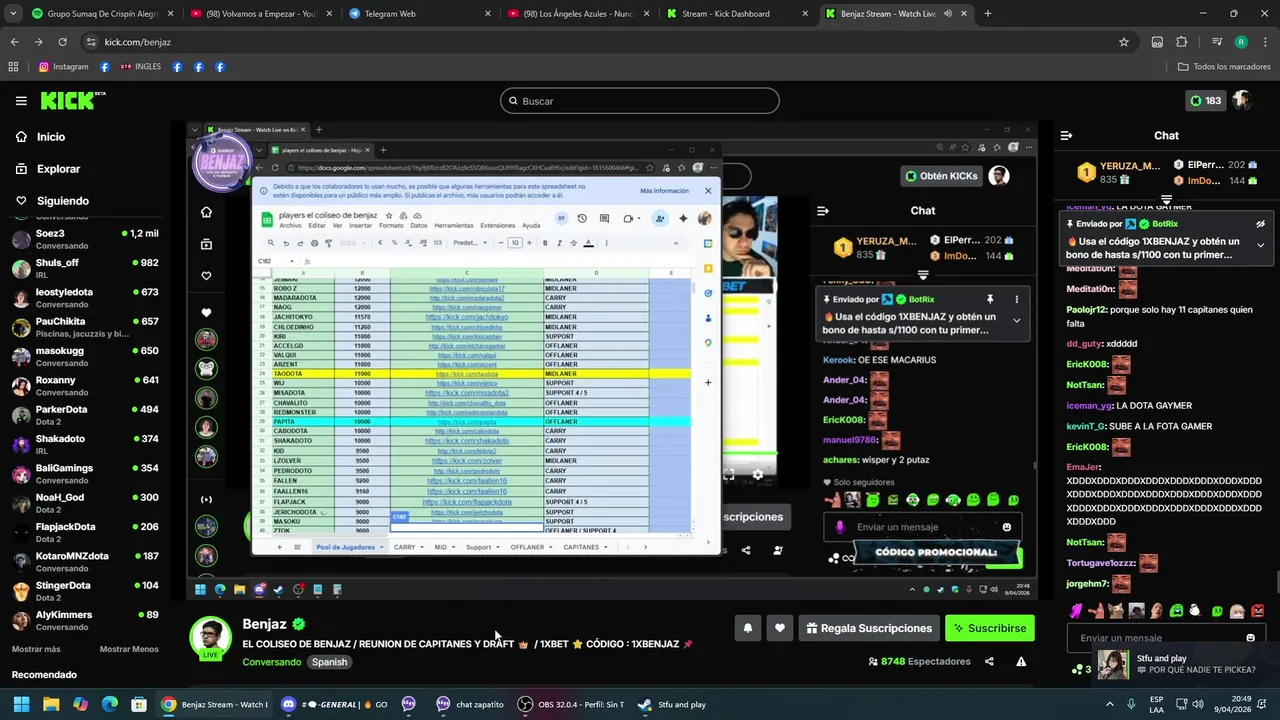This screenshot has width=1280, height=720.
Task: Open the Kick hamburger menu
Action: [21, 101]
